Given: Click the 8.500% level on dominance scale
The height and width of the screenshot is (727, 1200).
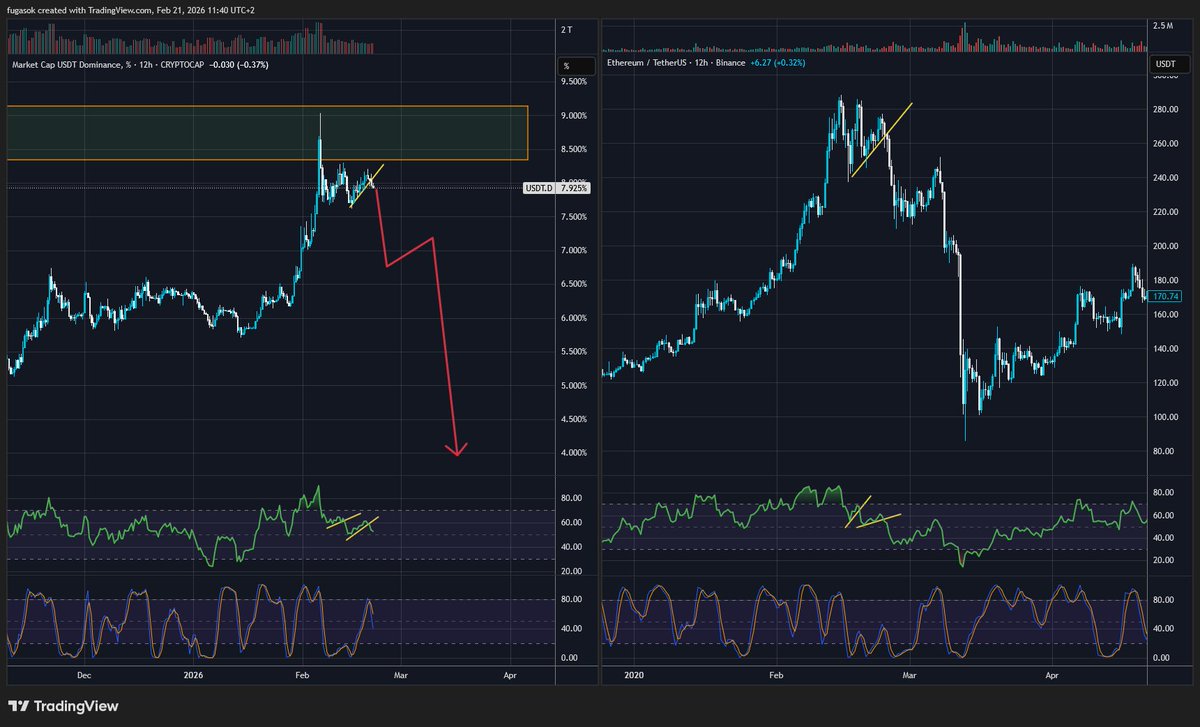Looking at the screenshot, I should pyautogui.click(x=575, y=150).
